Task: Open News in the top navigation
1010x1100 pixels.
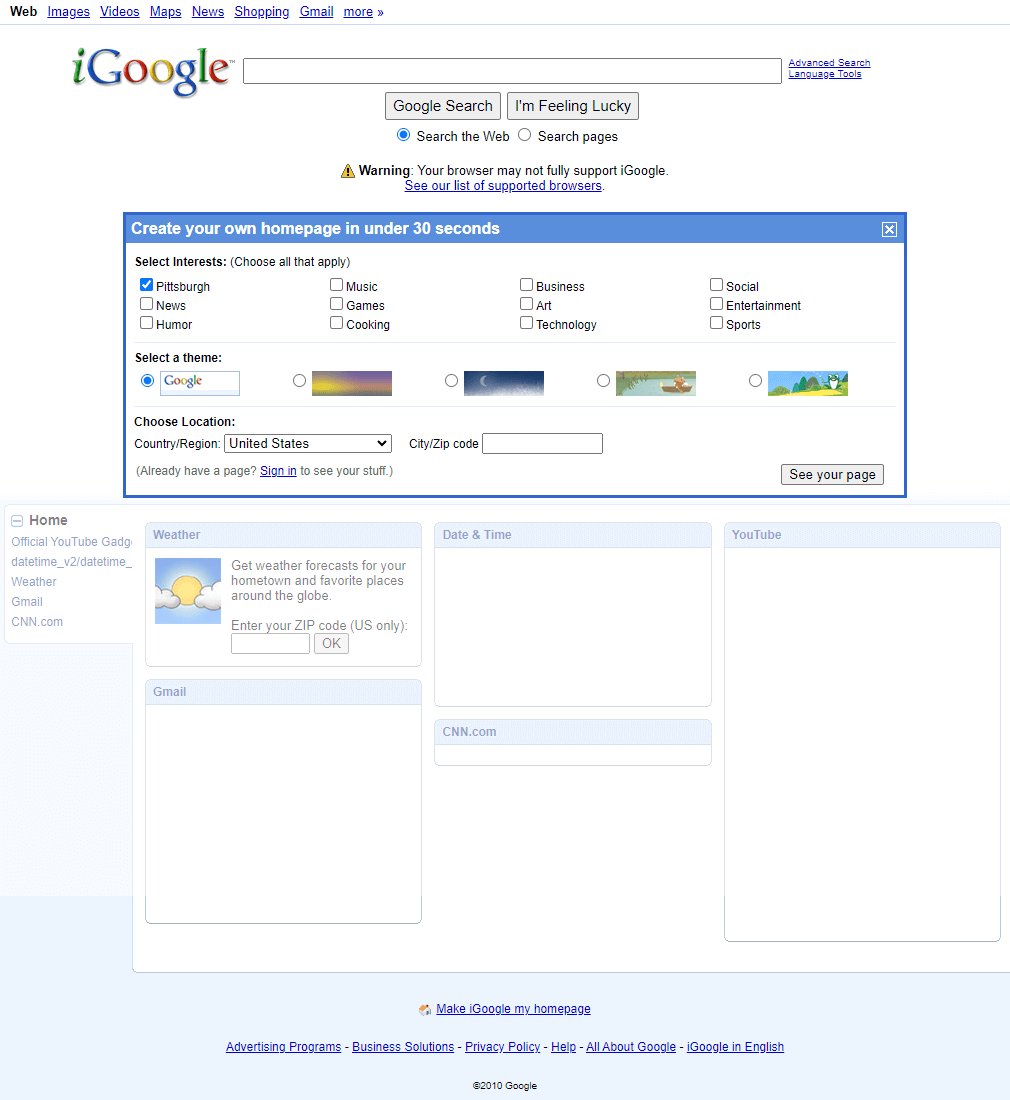Action: pyautogui.click(x=208, y=11)
